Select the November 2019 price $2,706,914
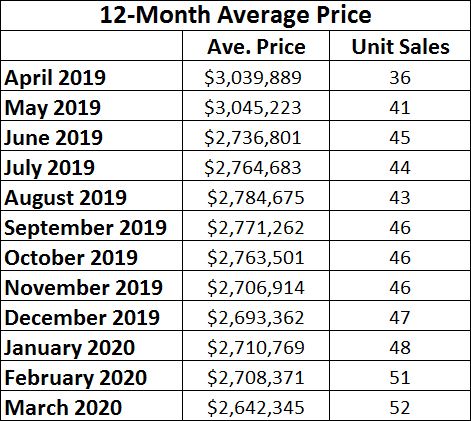Screen dimensions: 471x421 coord(256,286)
